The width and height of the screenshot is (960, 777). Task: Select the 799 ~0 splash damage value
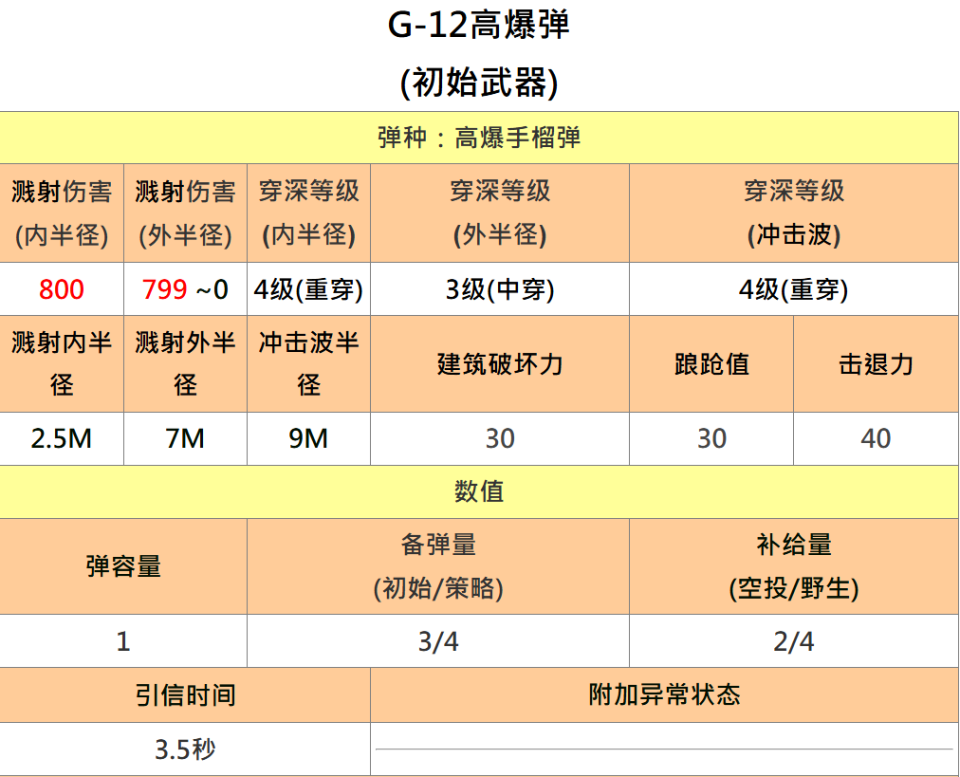coord(185,290)
